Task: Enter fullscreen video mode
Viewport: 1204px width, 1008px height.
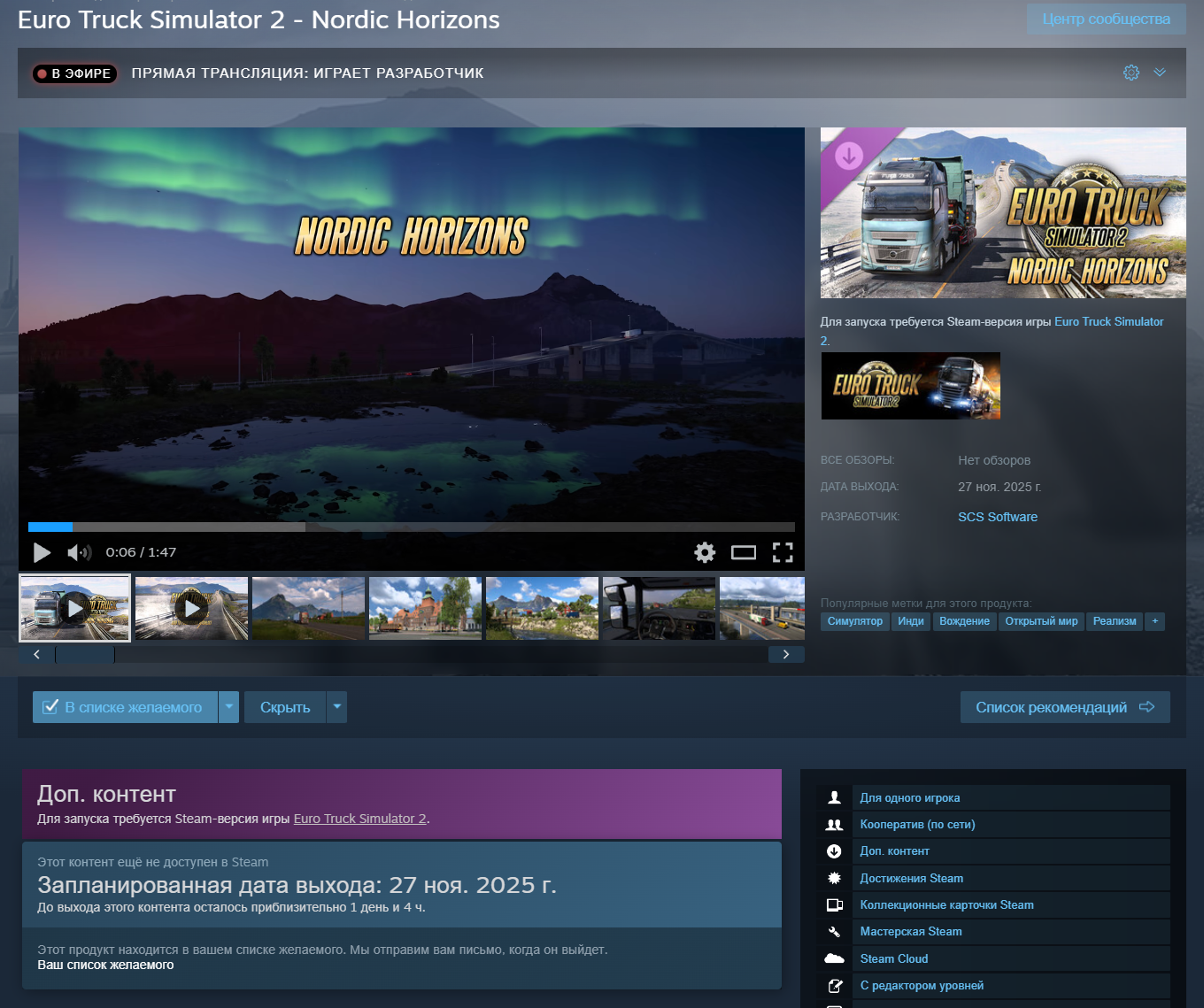Action: click(x=783, y=552)
